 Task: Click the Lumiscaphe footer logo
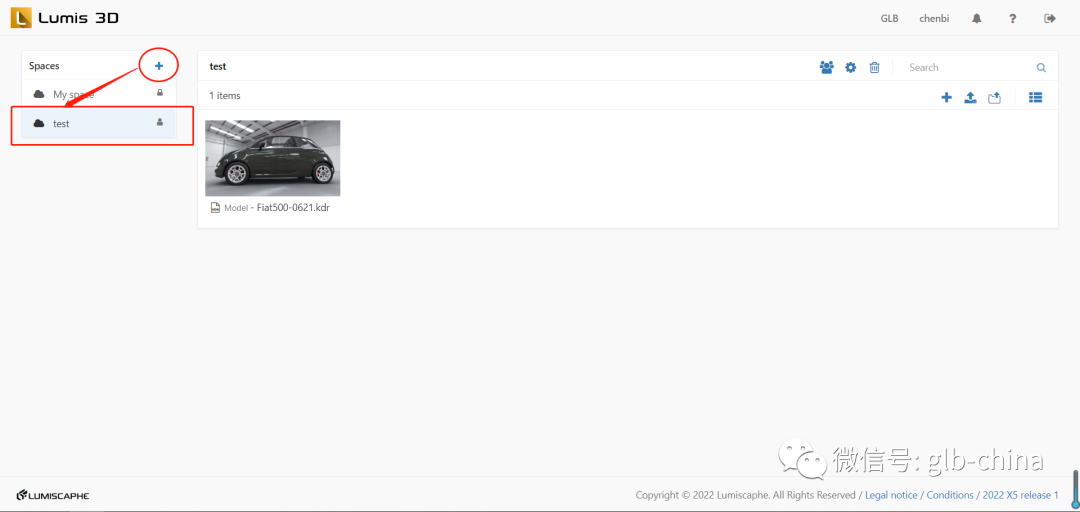[53, 495]
